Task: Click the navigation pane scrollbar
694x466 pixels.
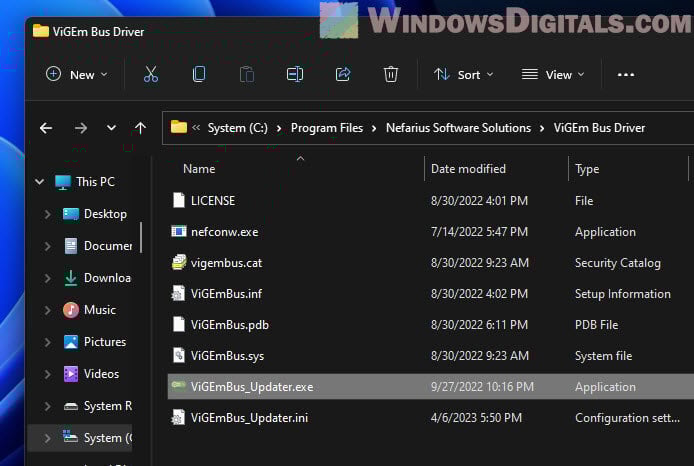Action: [141, 237]
